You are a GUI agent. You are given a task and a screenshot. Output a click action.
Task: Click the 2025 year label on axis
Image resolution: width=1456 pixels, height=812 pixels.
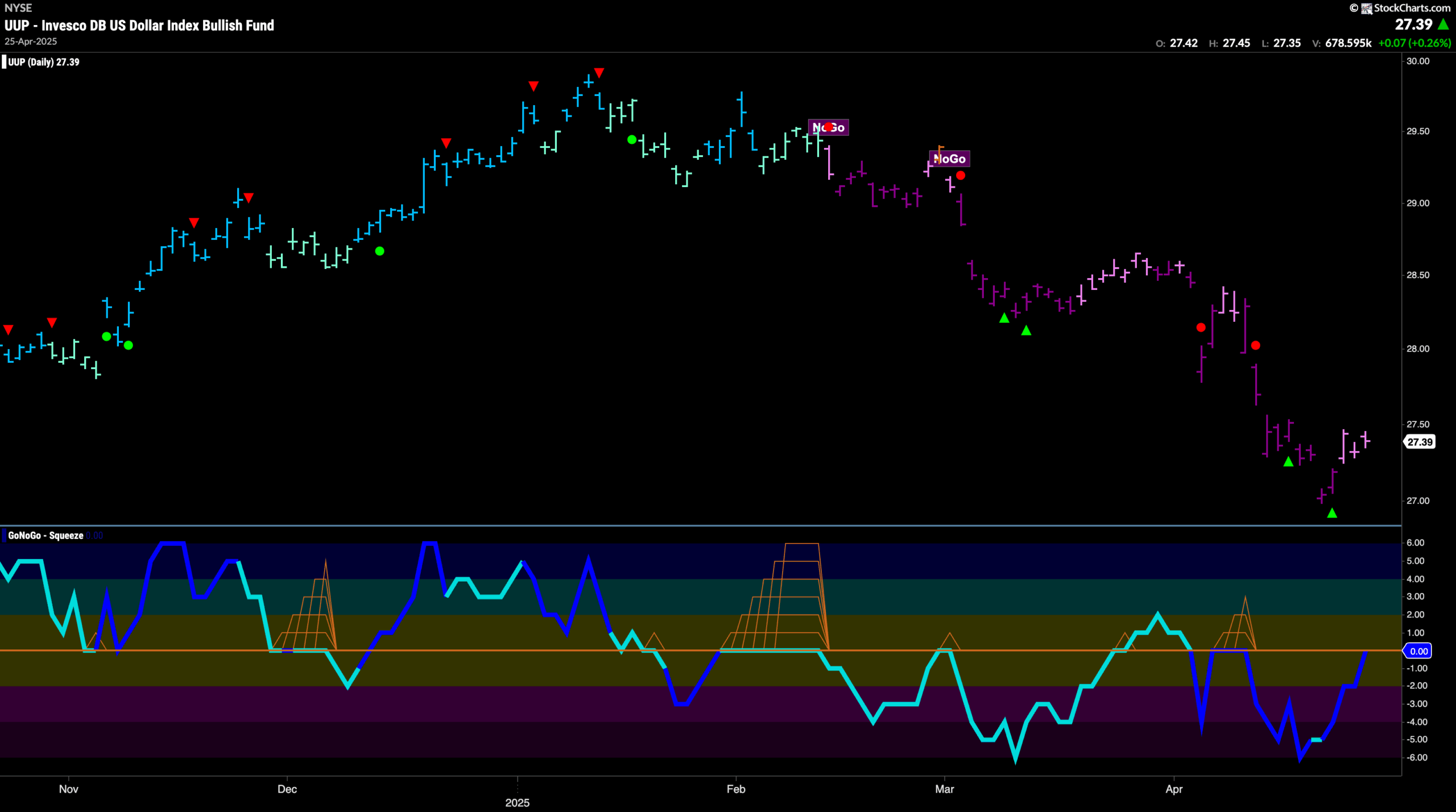(x=518, y=802)
